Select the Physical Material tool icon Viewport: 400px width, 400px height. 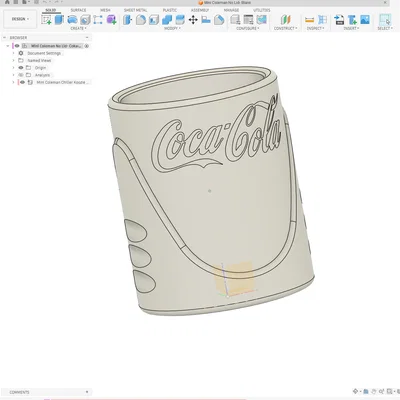[219, 20]
